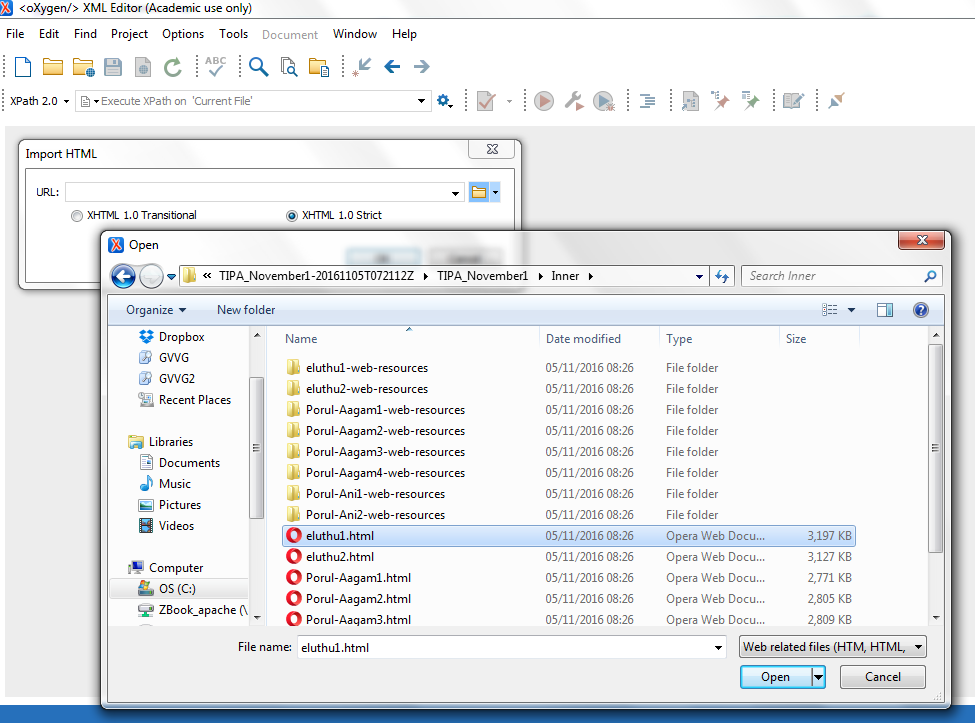Click the Validate checkmark icon
The image size is (975, 723).
tap(486, 101)
